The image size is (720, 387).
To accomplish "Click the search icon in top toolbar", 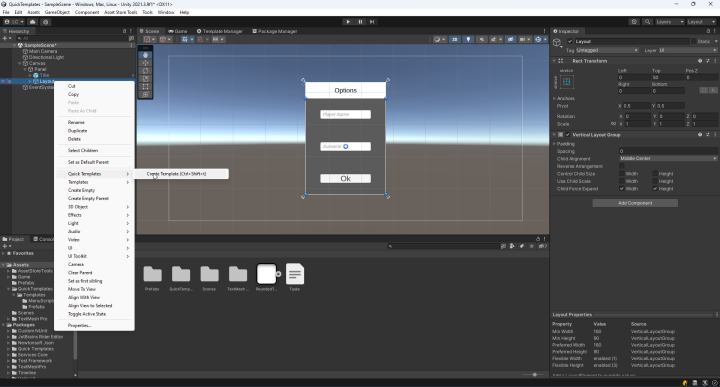I will point(647,22).
